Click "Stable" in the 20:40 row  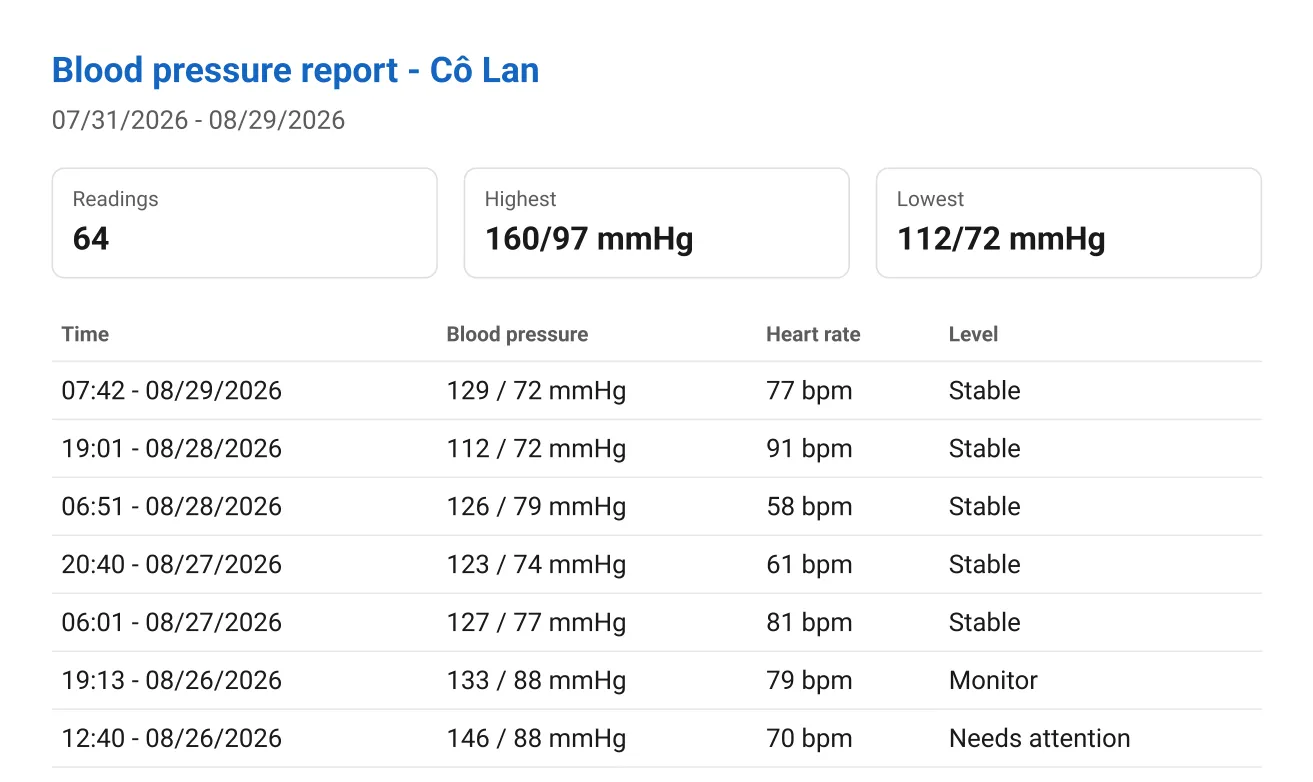[984, 565]
